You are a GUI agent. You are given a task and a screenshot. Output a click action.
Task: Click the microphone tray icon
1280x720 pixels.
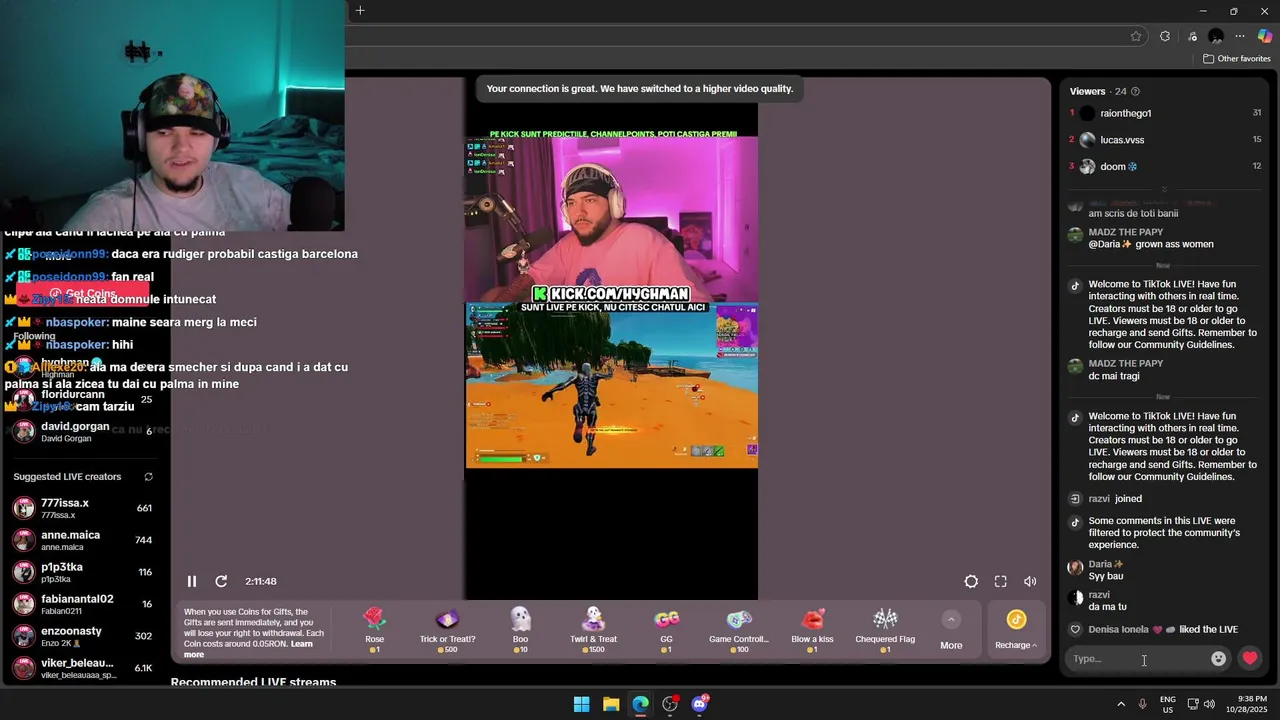click(x=1142, y=704)
